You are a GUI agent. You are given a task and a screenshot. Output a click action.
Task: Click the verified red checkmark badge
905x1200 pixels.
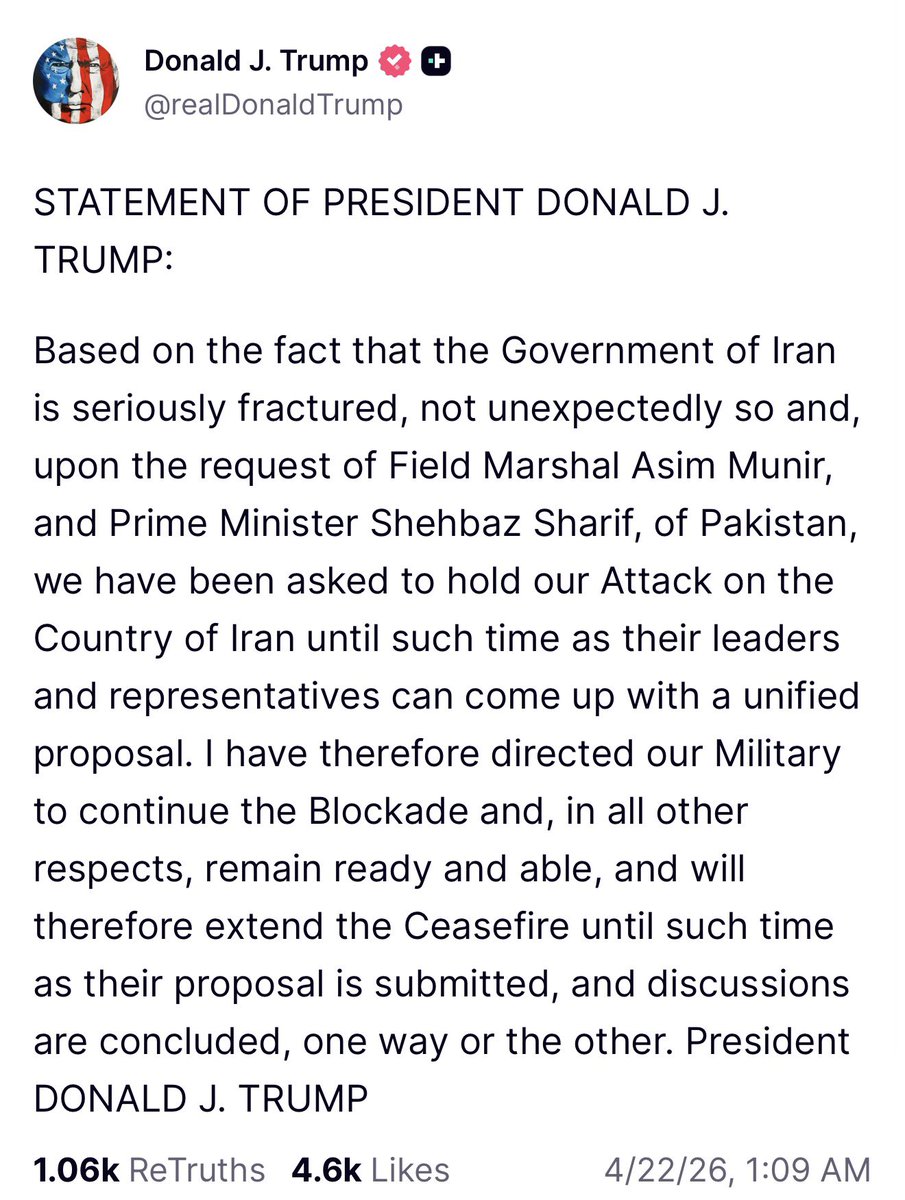click(x=396, y=62)
